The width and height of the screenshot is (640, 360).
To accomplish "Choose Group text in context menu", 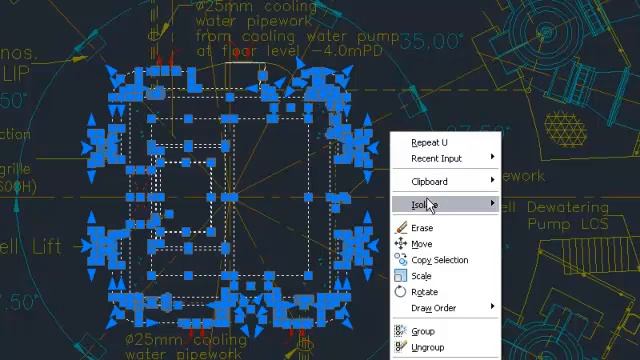I will pos(423,331).
